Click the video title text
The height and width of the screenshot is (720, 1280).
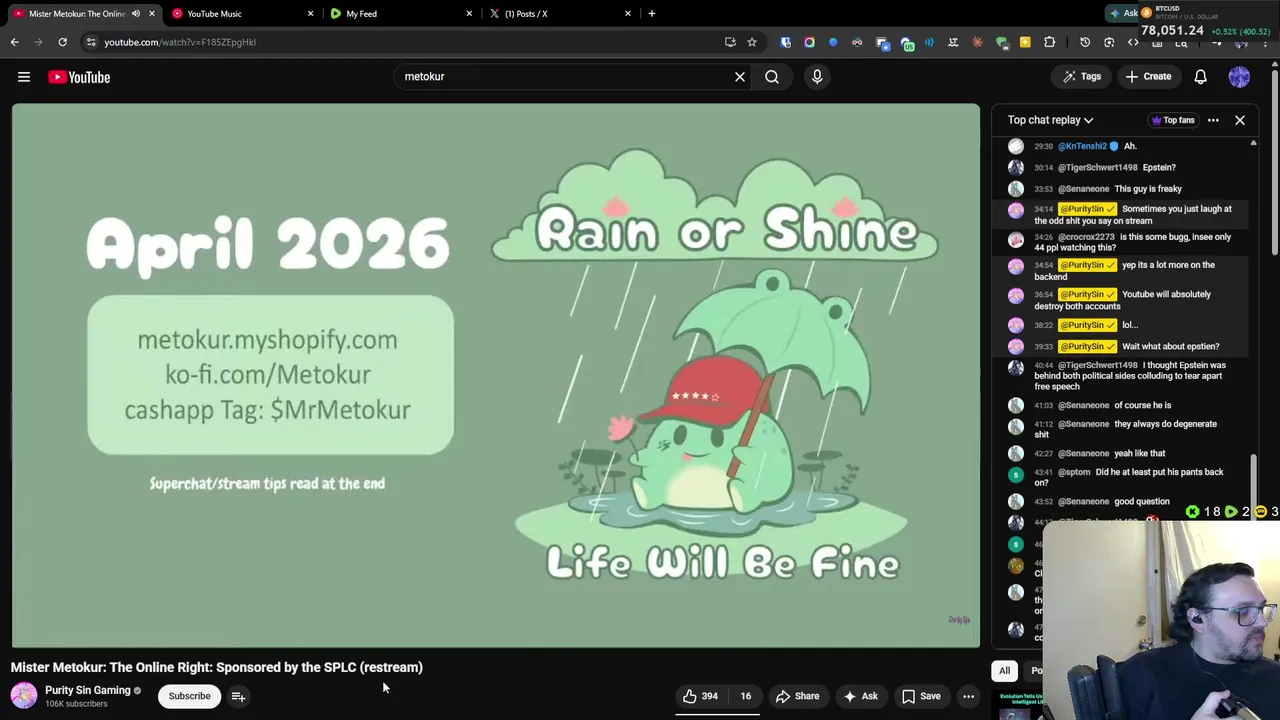click(x=217, y=667)
